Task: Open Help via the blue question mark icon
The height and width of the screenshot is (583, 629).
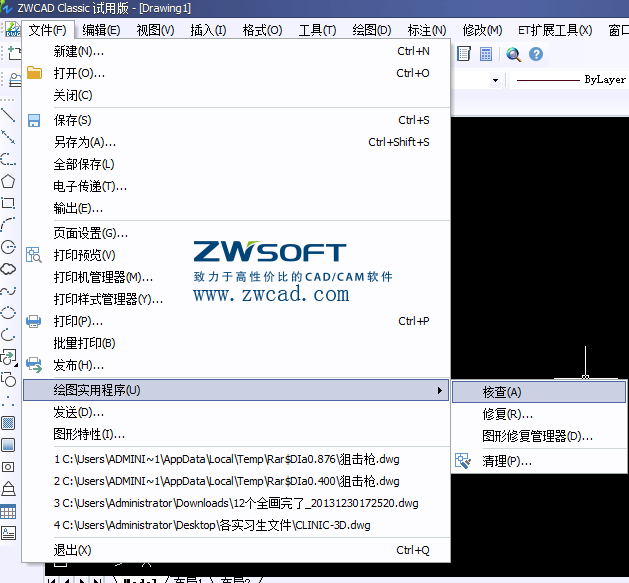Action: click(x=536, y=54)
